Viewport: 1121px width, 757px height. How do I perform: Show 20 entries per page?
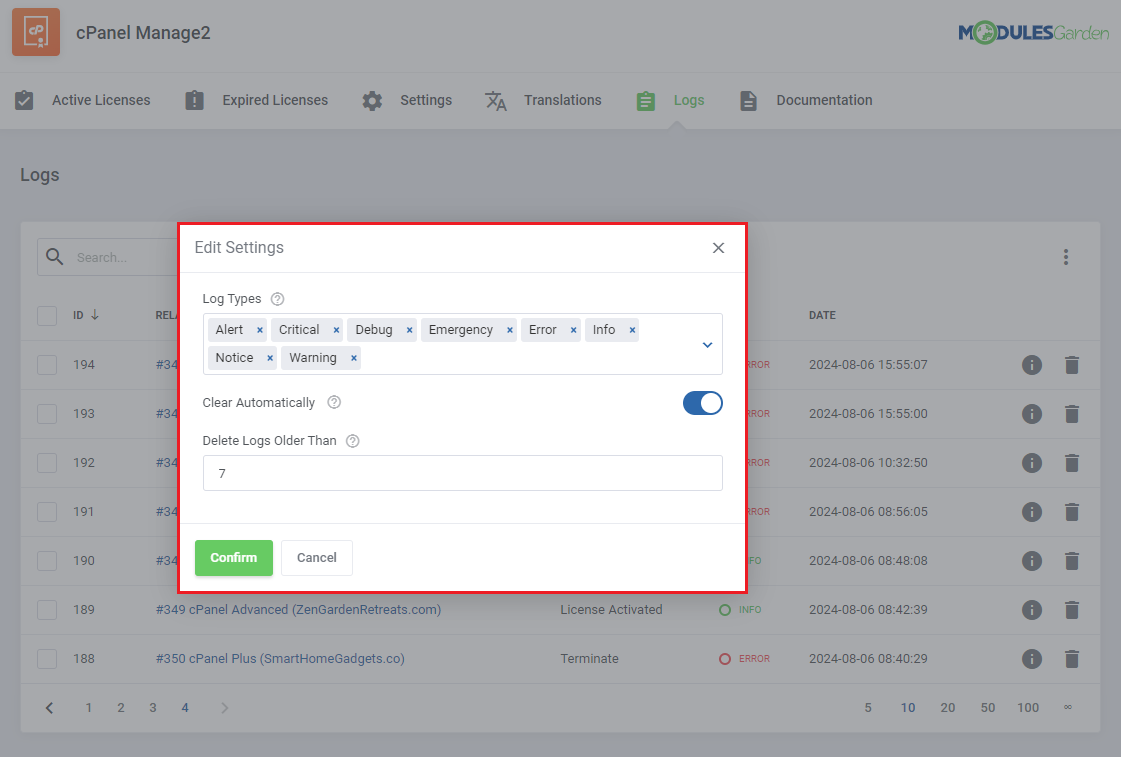pos(947,708)
